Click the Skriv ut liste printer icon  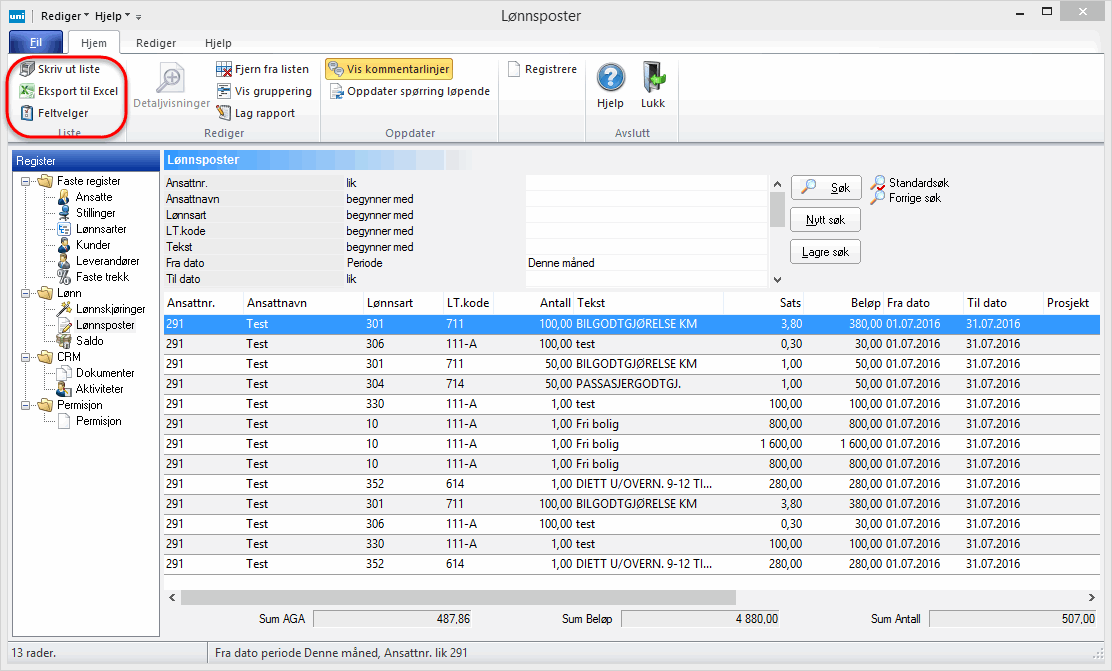point(27,69)
